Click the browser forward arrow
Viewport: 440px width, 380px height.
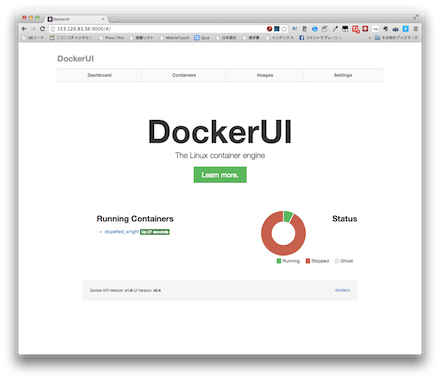click(x=33, y=29)
